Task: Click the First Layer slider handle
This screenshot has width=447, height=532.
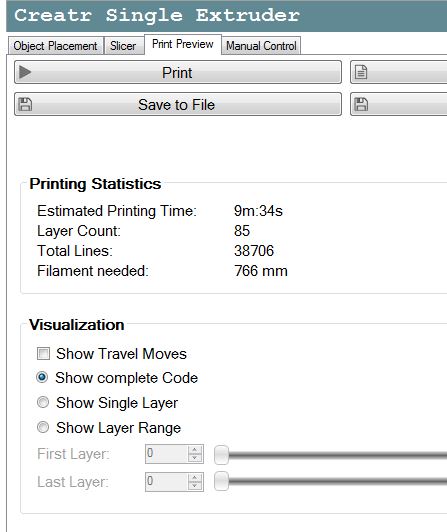Action: click(222, 455)
